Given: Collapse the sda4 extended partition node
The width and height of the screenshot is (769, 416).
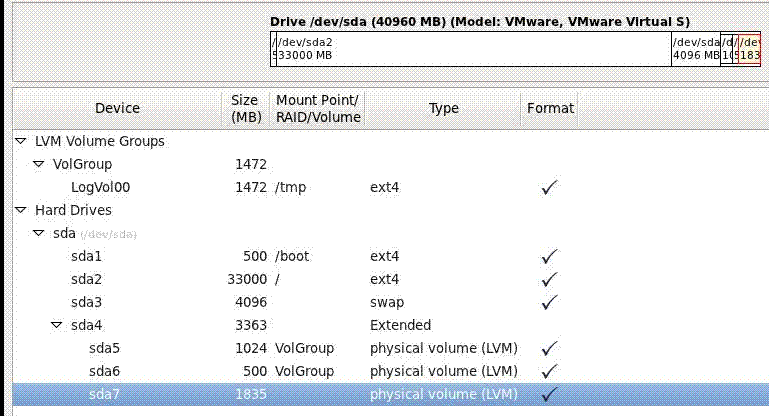Looking at the screenshot, I should pyautogui.click(x=57, y=325).
